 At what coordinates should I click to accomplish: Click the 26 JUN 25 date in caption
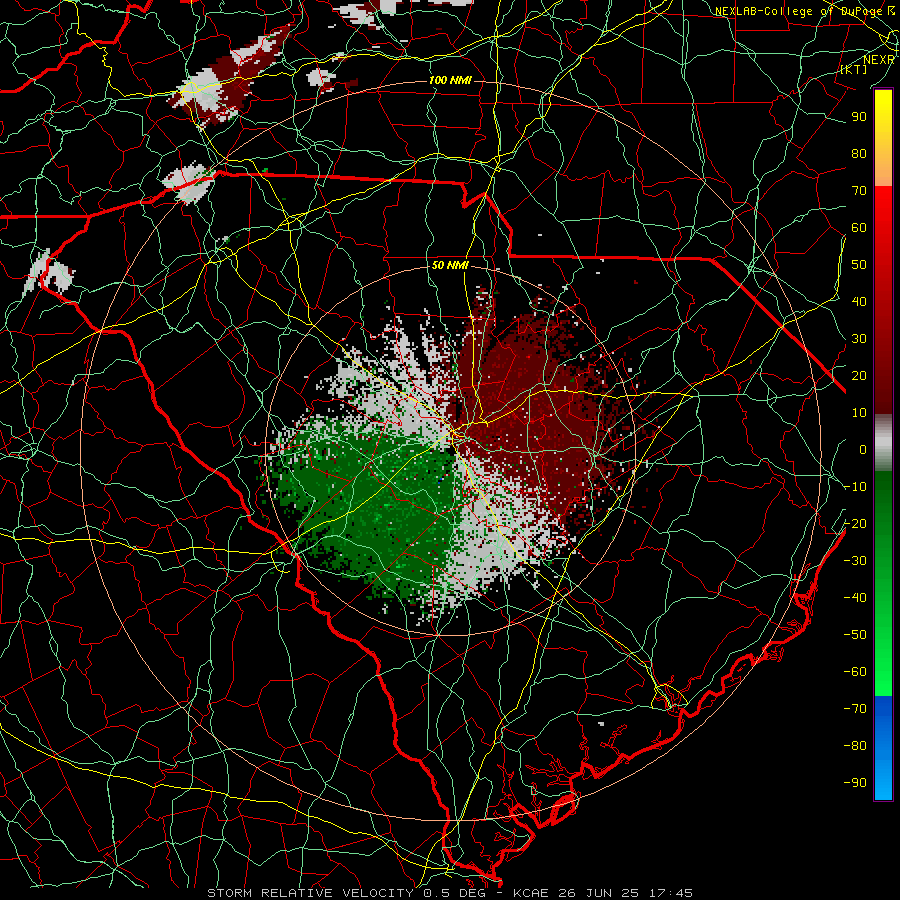(x=600, y=893)
